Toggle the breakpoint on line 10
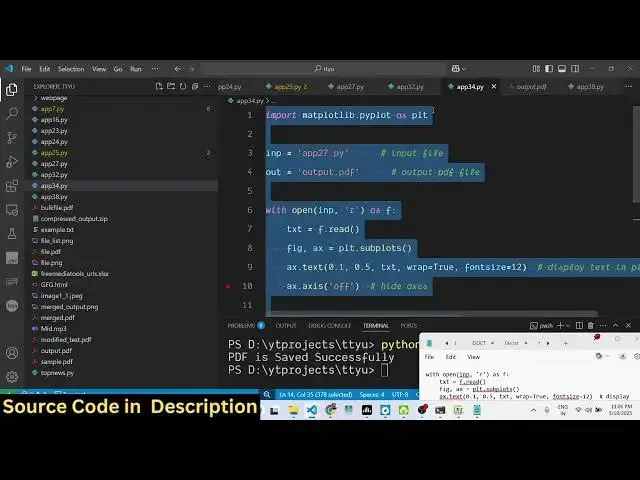The image size is (640, 480). tap(228, 286)
